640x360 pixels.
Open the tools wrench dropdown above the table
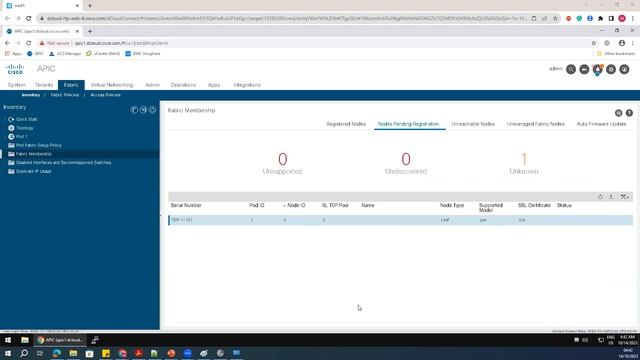coord(624,197)
